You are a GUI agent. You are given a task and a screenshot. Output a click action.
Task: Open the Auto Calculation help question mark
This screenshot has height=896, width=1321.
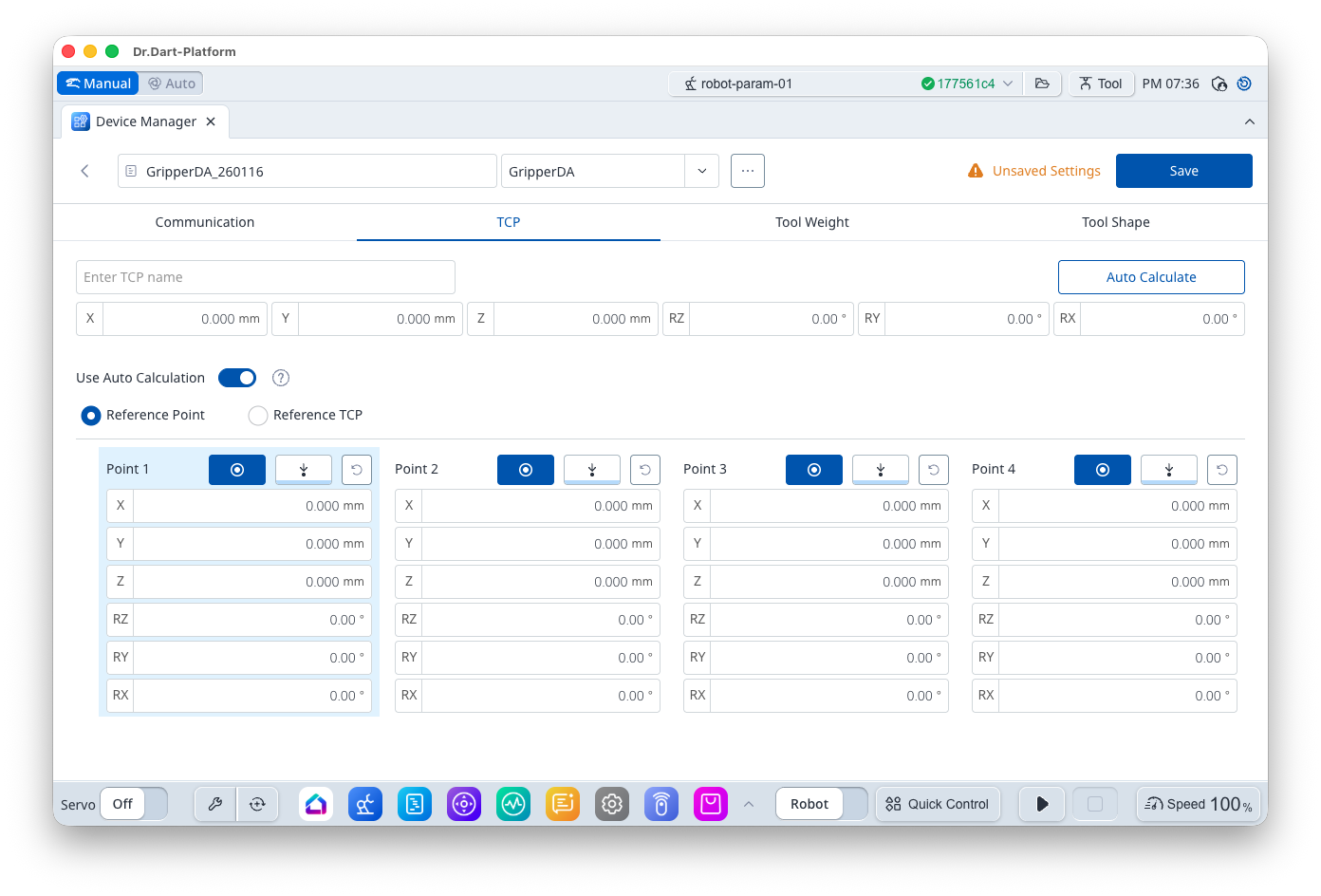281,378
